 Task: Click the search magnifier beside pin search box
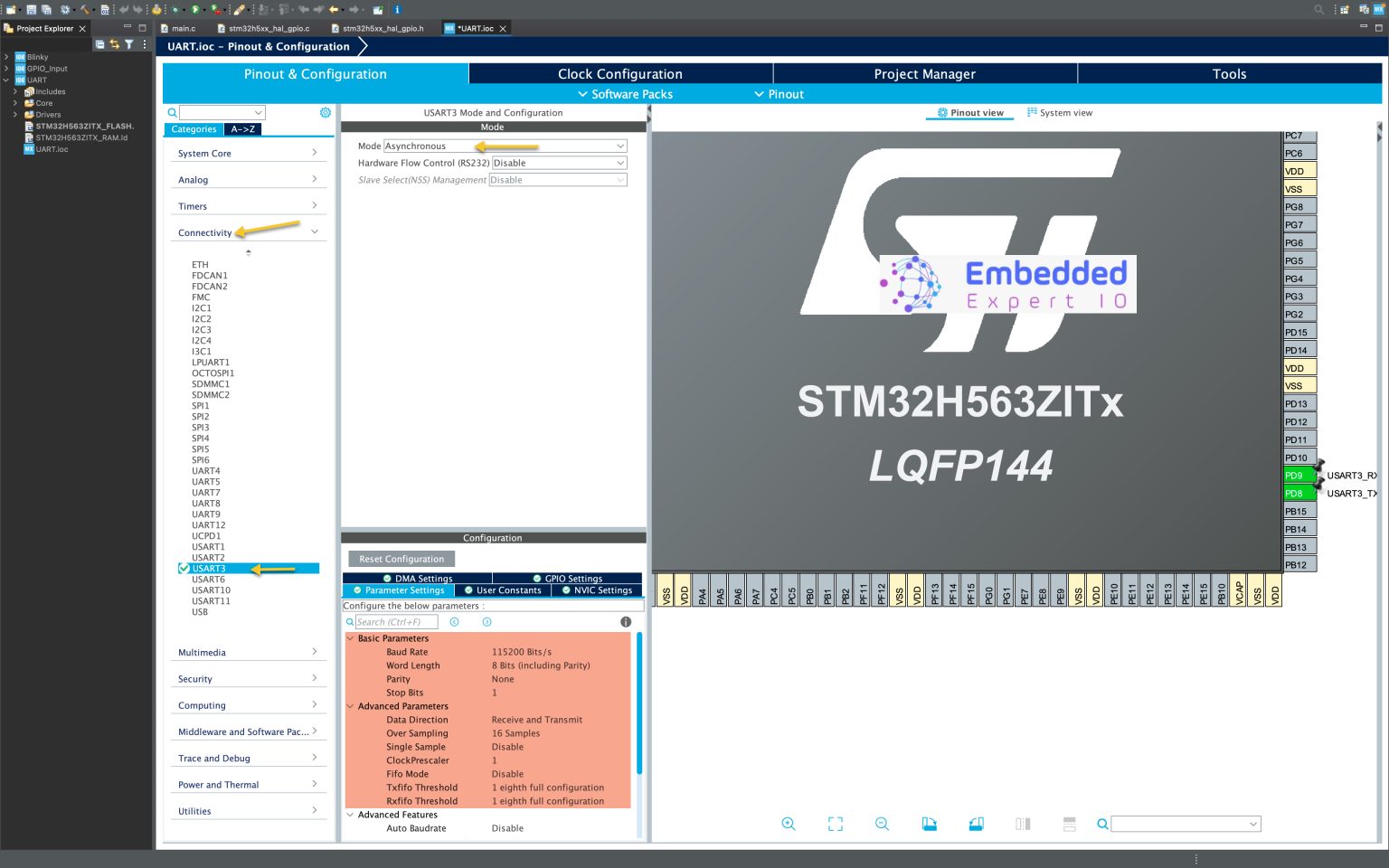click(1102, 824)
